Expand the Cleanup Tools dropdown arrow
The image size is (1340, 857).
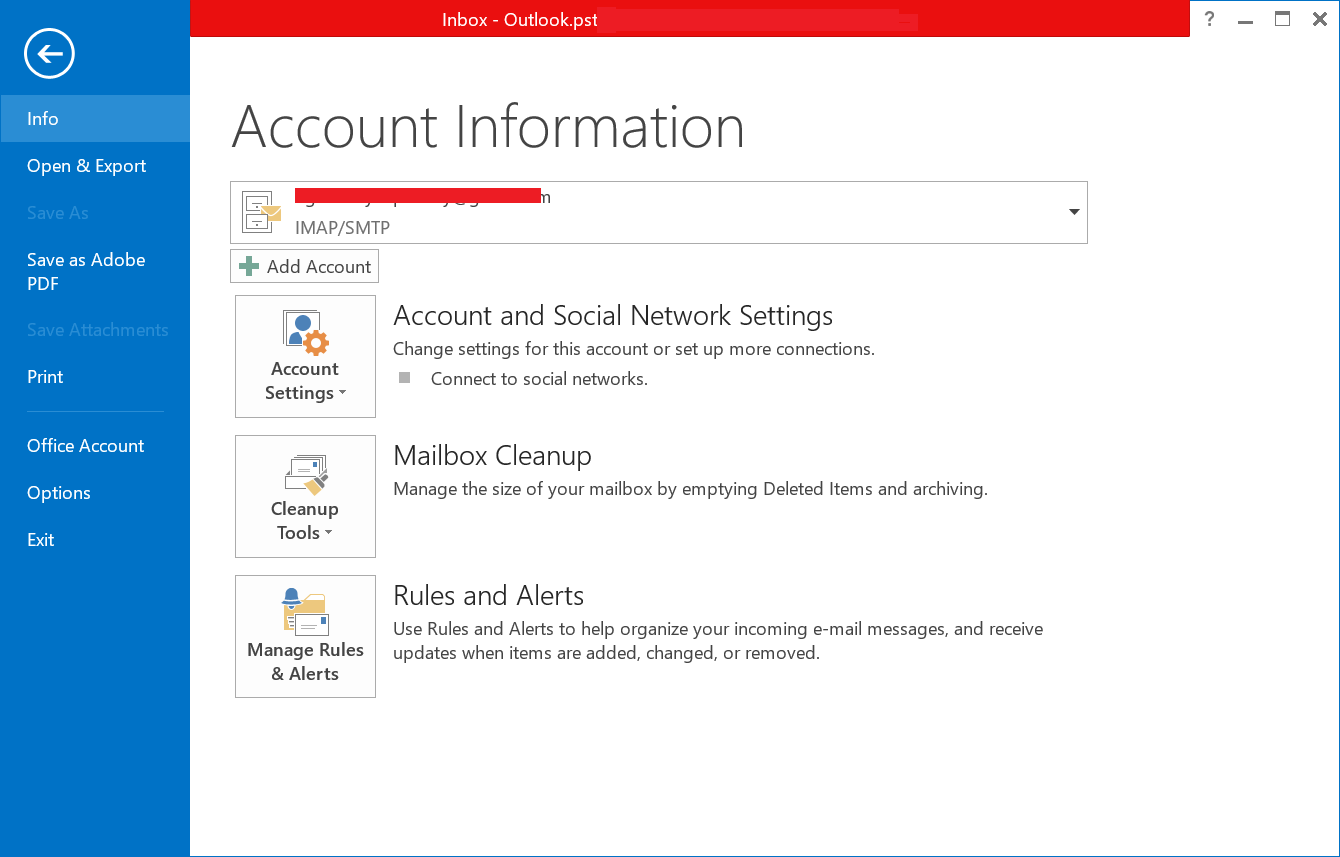pos(330,534)
